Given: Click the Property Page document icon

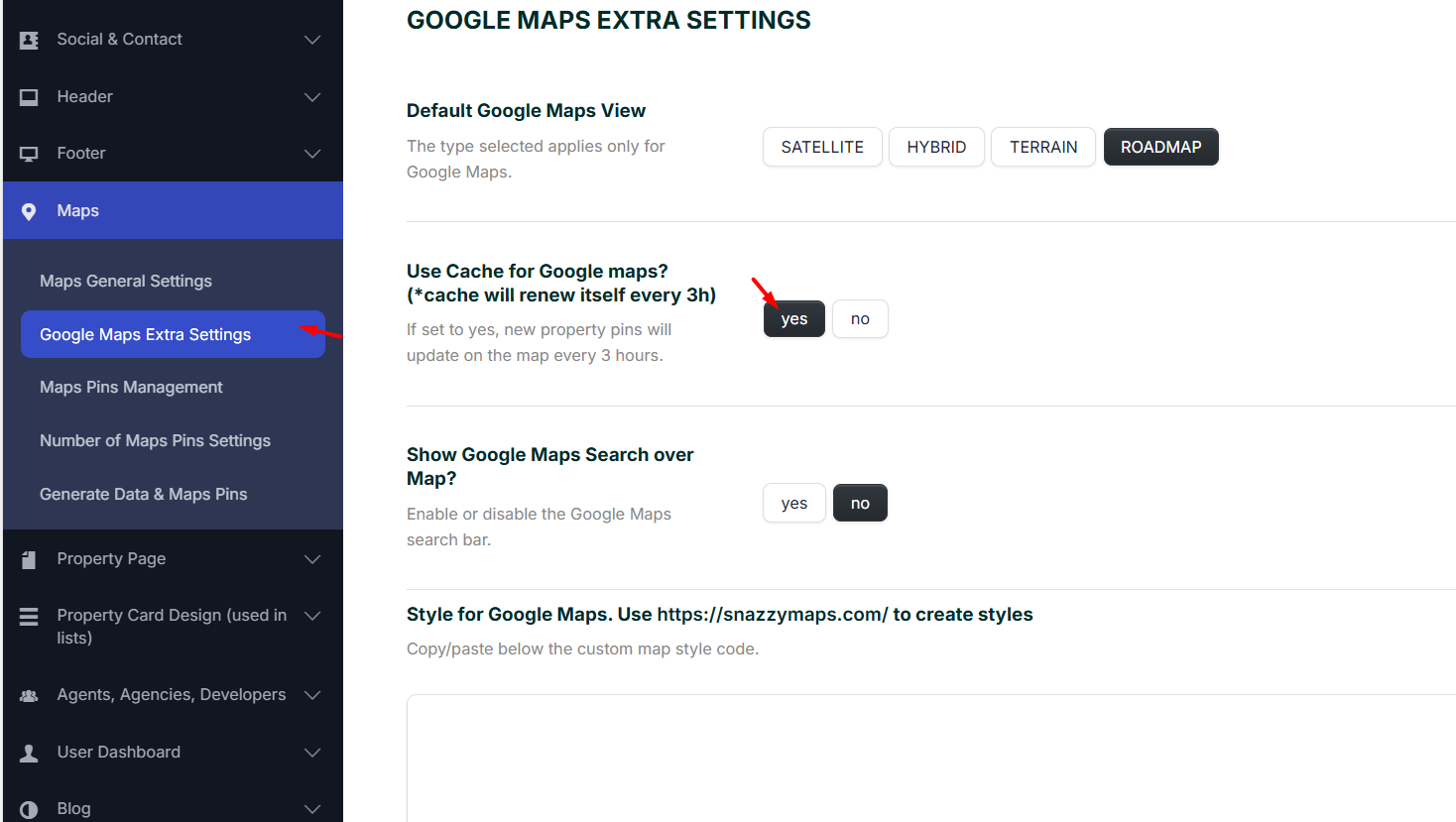Looking at the screenshot, I should (29, 559).
